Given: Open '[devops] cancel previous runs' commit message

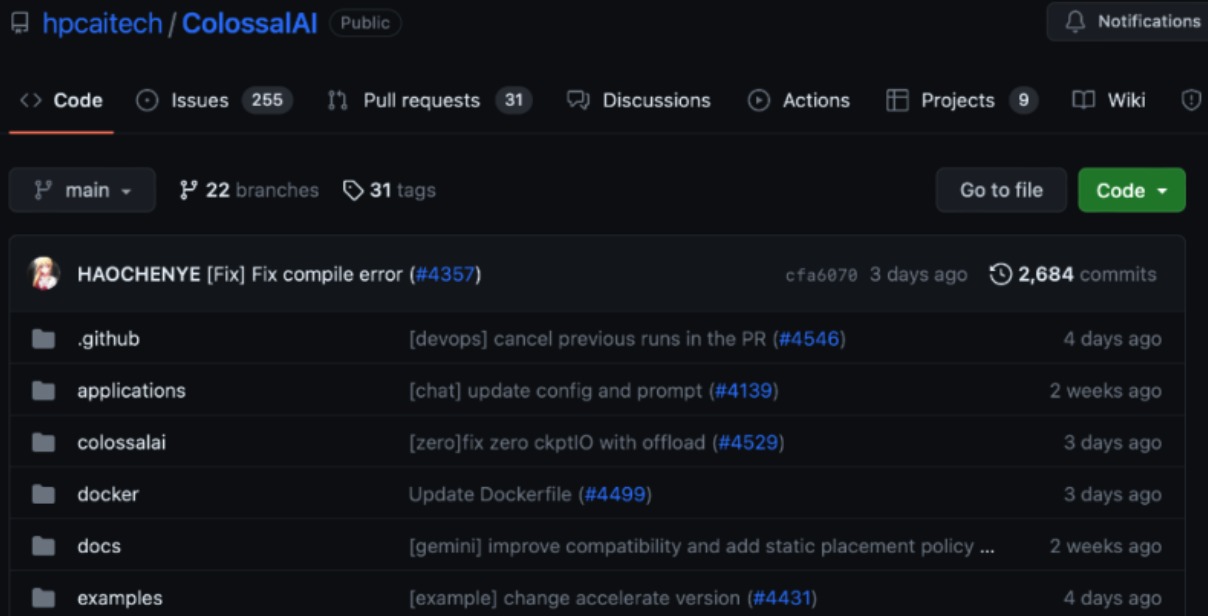Looking at the screenshot, I should 588,339.
